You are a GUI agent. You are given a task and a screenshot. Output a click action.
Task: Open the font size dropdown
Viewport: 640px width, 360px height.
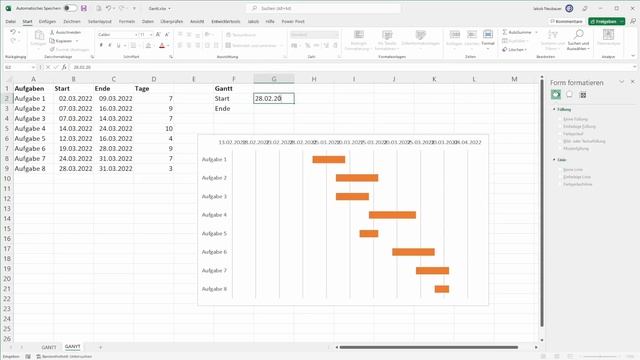[151, 35]
